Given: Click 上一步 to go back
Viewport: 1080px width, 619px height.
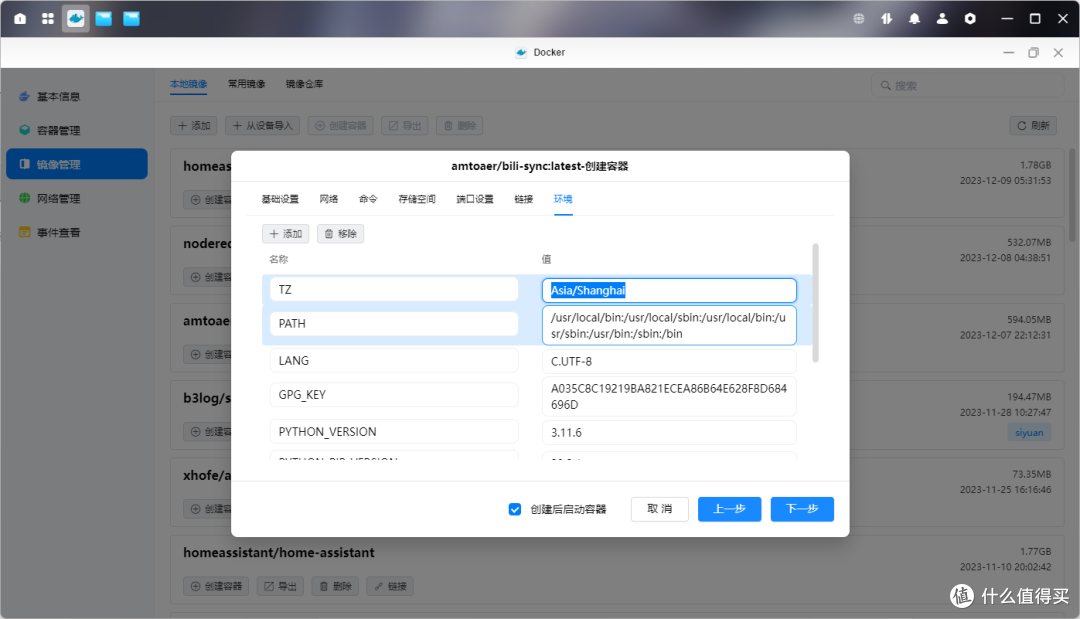Looking at the screenshot, I should point(729,509).
